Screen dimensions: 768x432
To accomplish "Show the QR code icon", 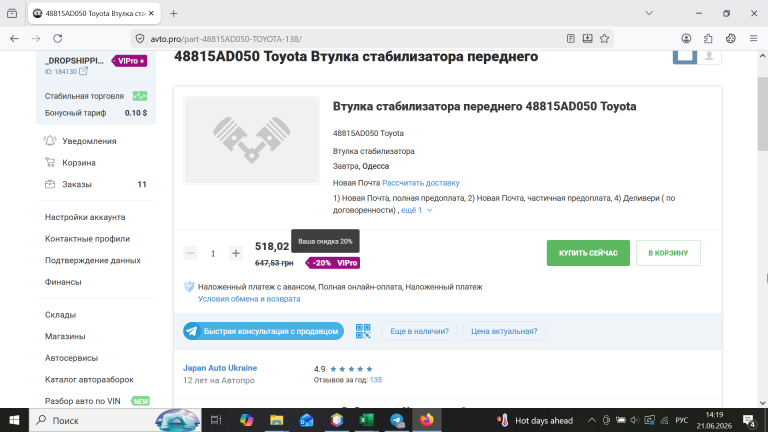I will [x=363, y=331].
